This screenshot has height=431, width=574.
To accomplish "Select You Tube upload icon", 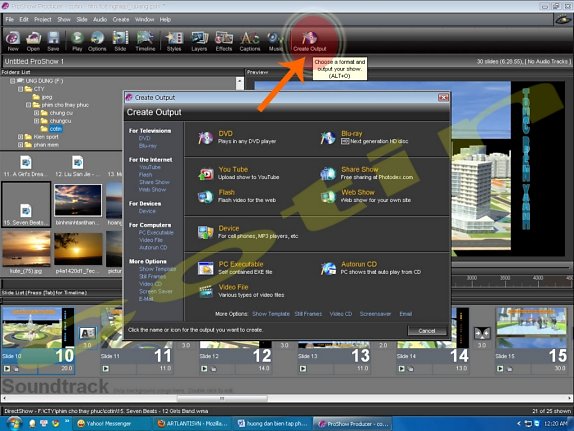I will pyautogui.click(x=205, y=174).
